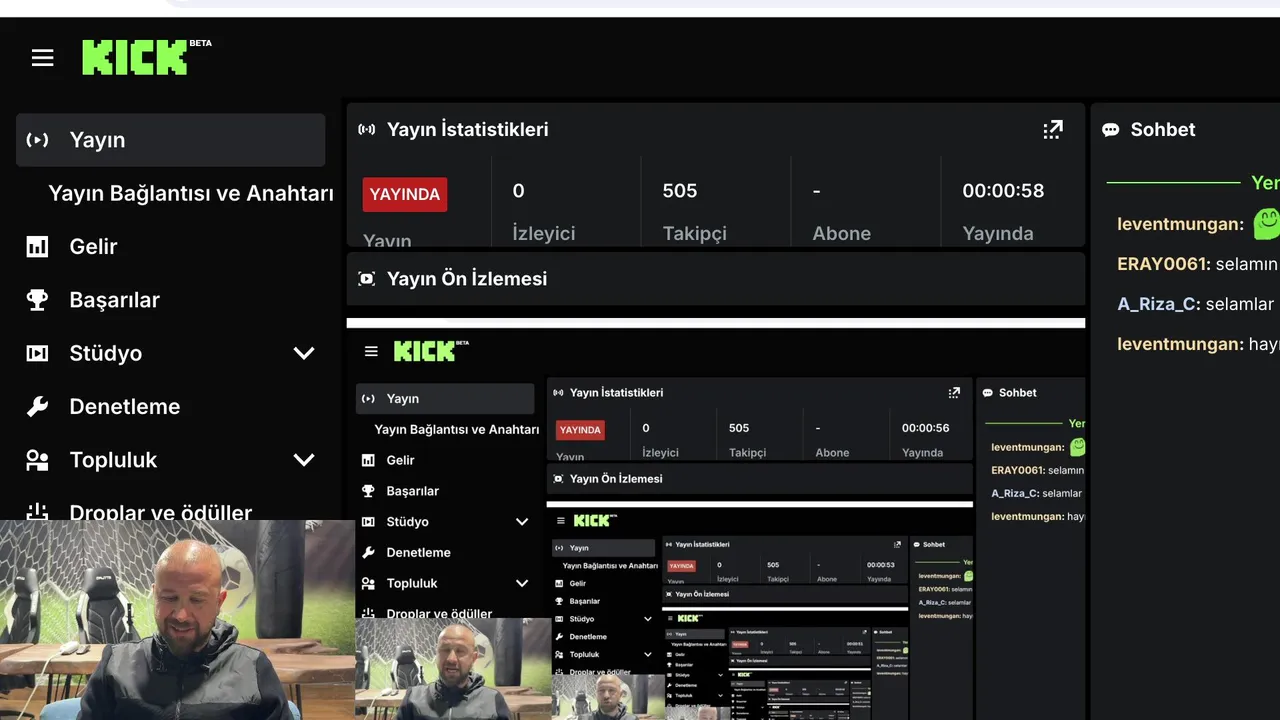
Task: Click the Yayın Ön İzlemesi heading
Action: click(467, 279)
